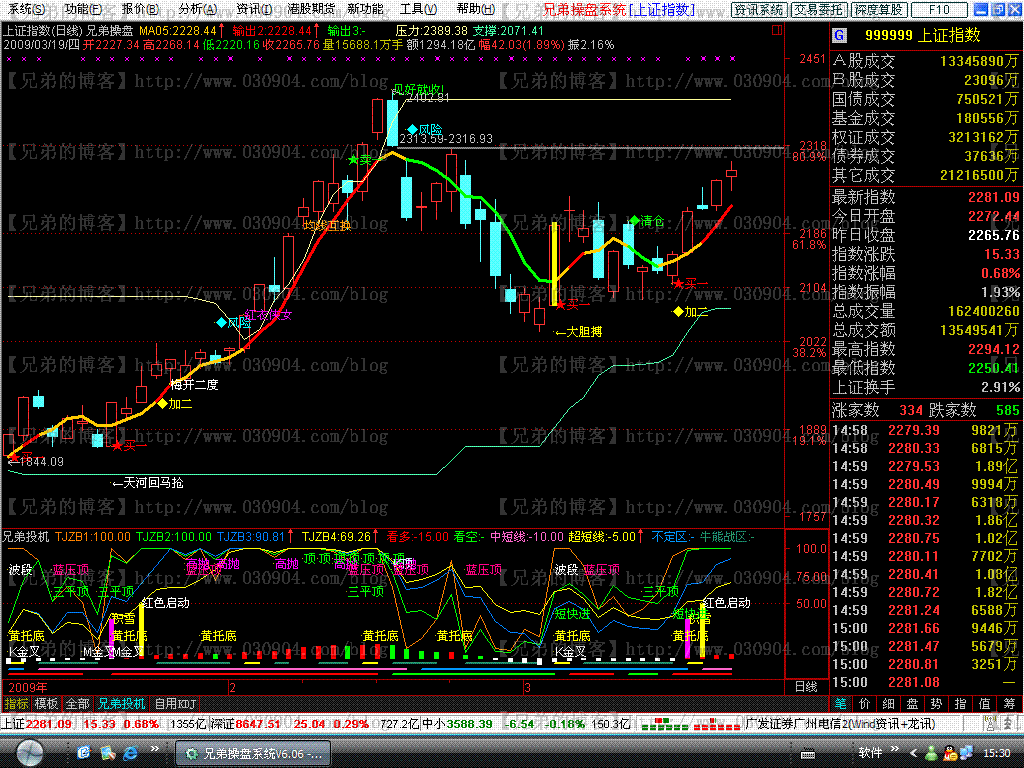This screenshot has width=1024, height=768.
Task: Select the 细 tab in right panel
Action: point(888,703)
